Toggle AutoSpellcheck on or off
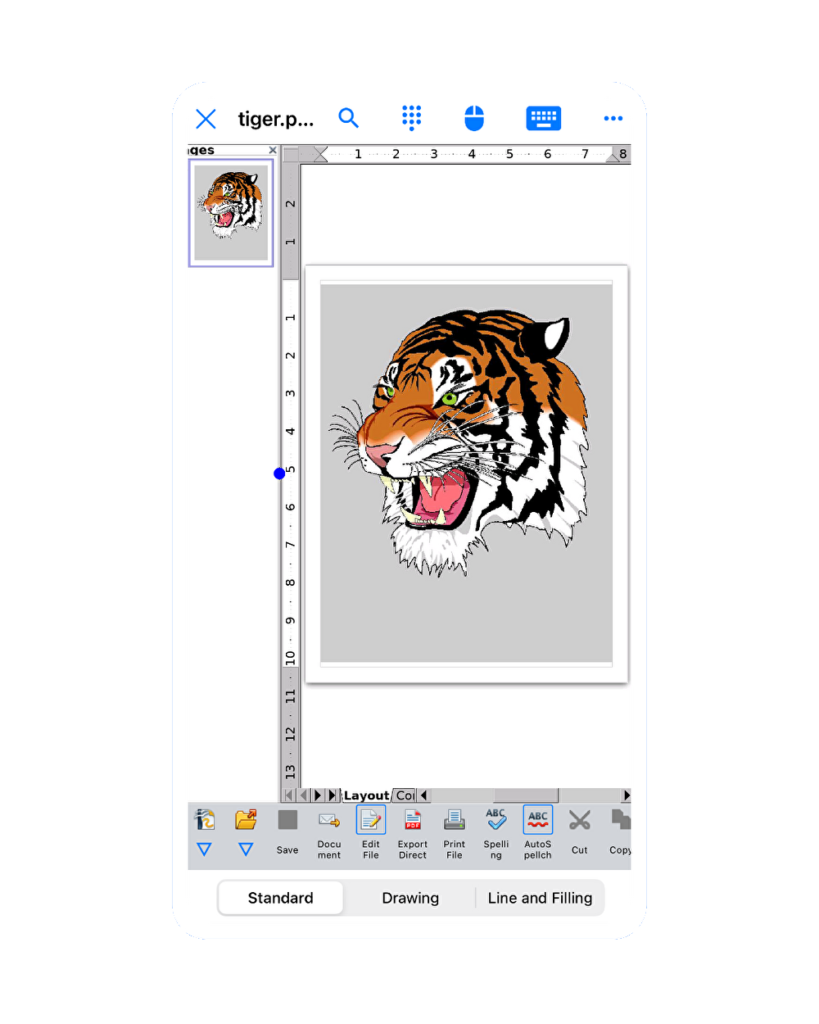Screen dimensions: 819x1024 click(538, 821)
